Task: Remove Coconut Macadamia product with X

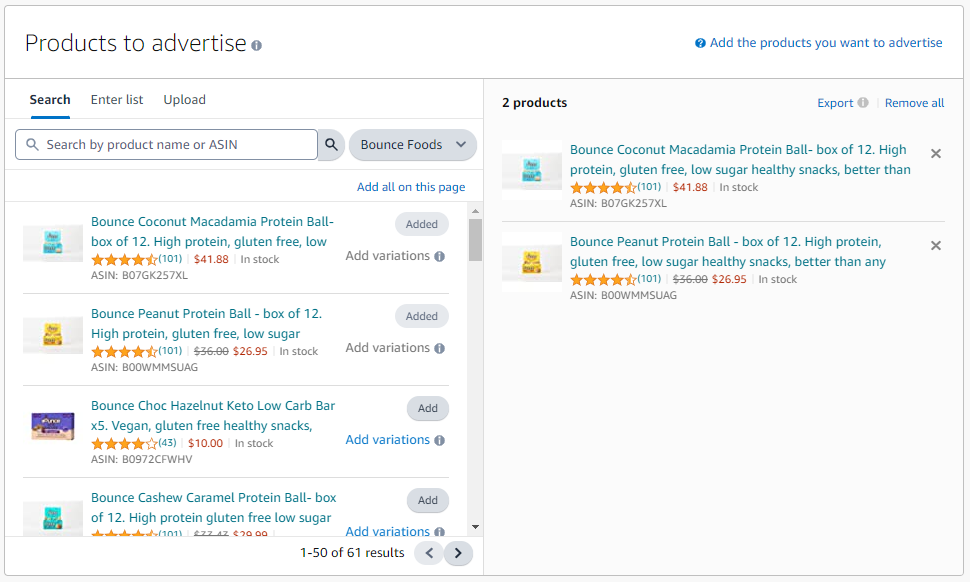Action: tap(936, 153)
